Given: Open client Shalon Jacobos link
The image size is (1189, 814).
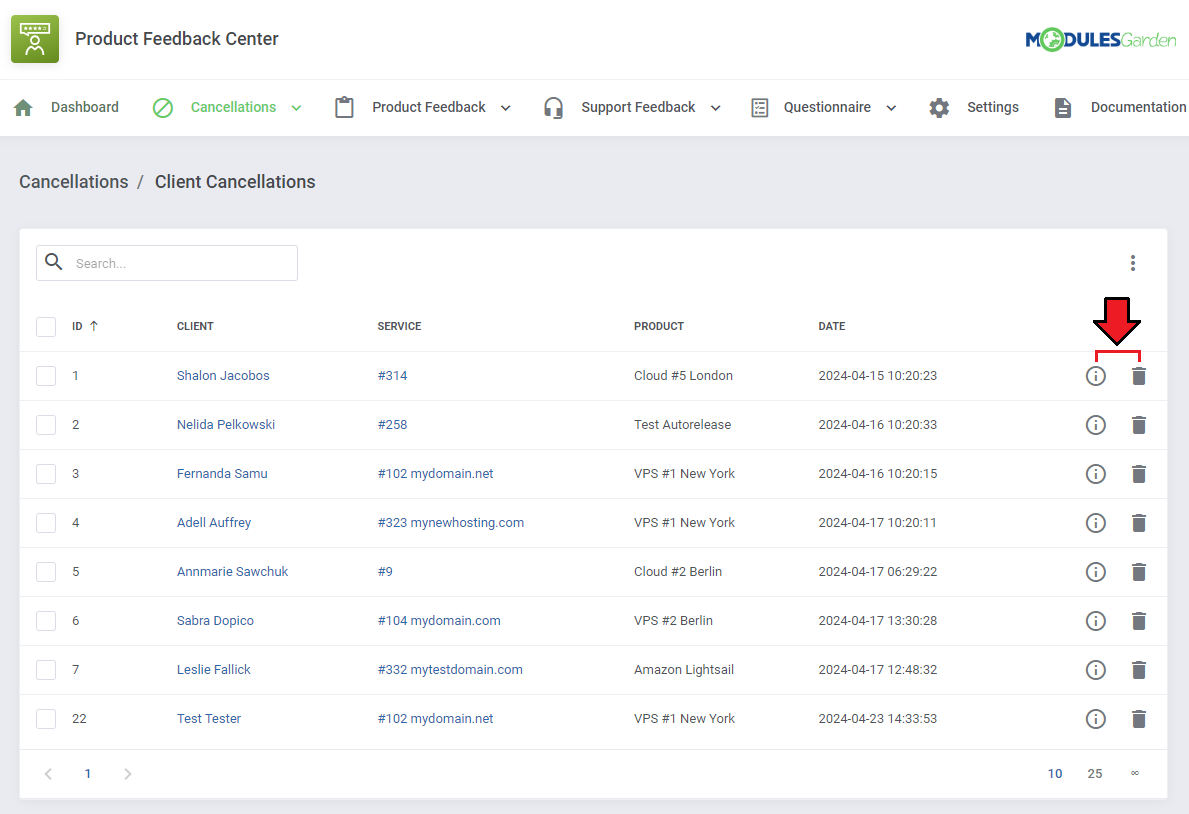Looking at the screenshot, I should coord(223,376).
